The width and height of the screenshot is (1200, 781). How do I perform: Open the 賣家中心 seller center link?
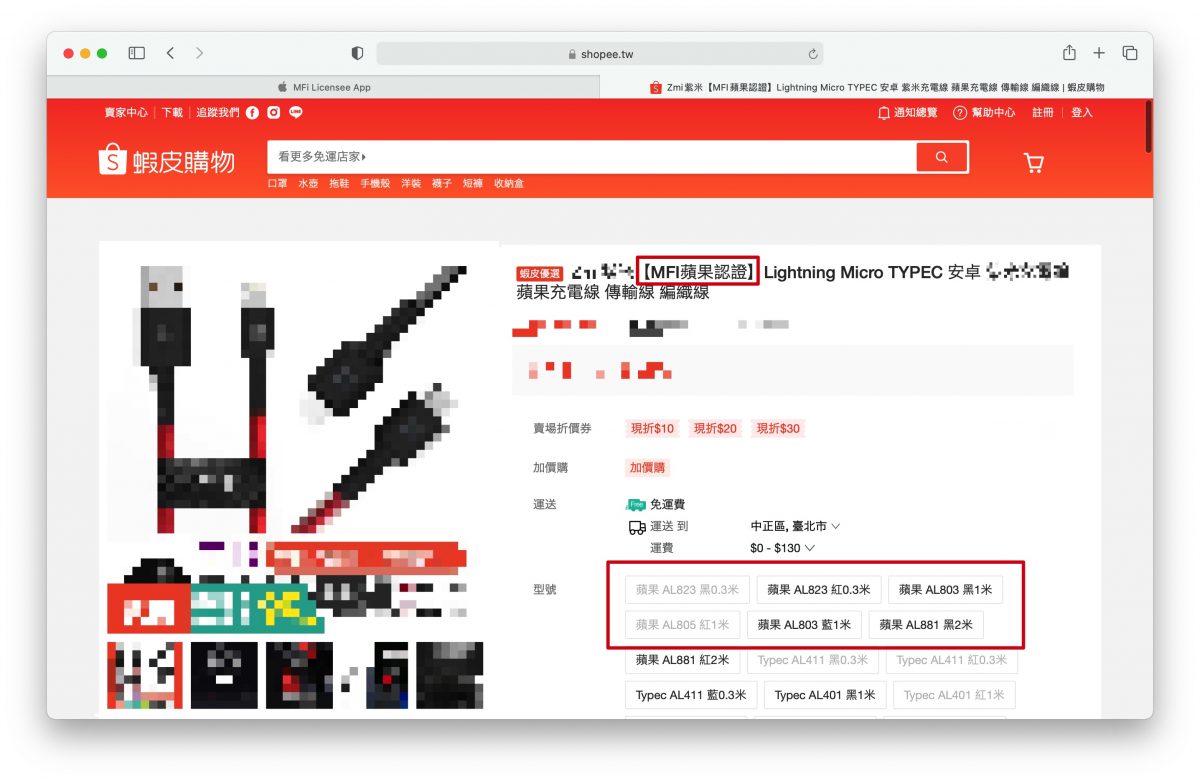126,113
